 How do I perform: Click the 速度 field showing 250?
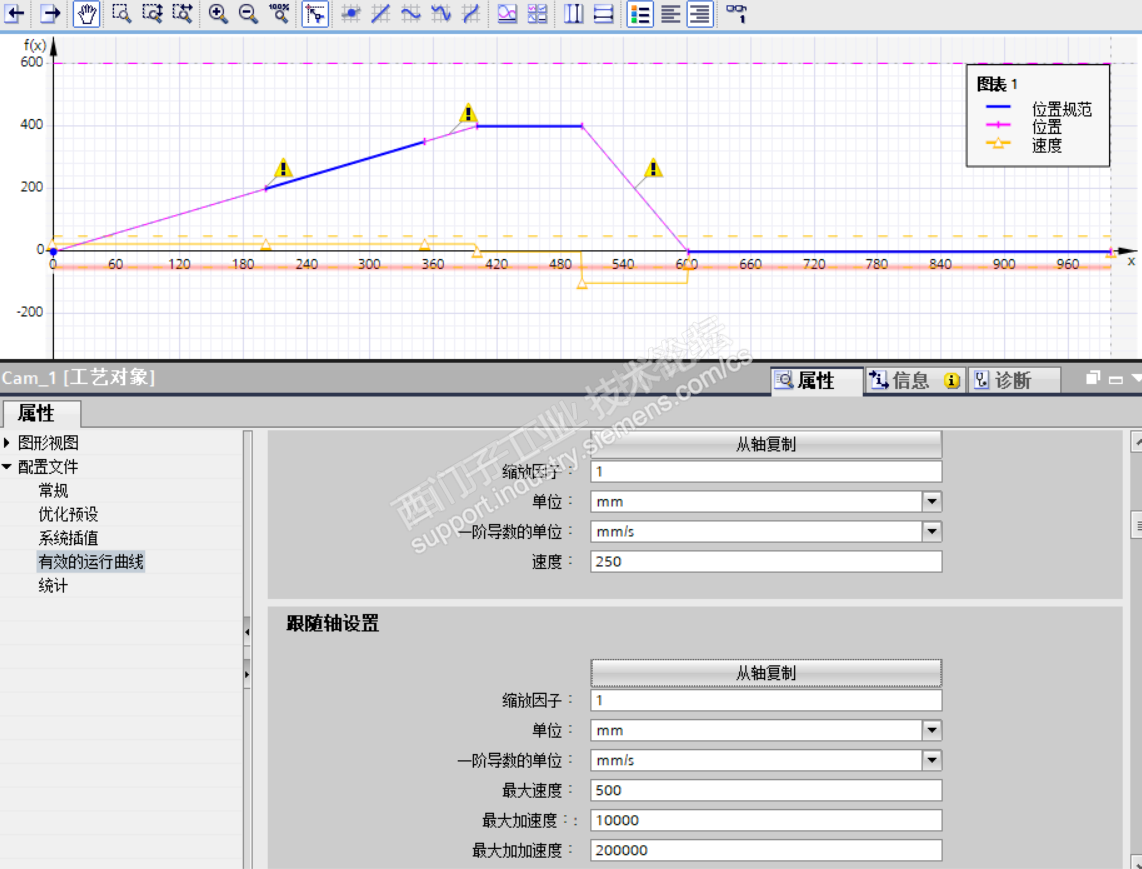pos(765,562)
